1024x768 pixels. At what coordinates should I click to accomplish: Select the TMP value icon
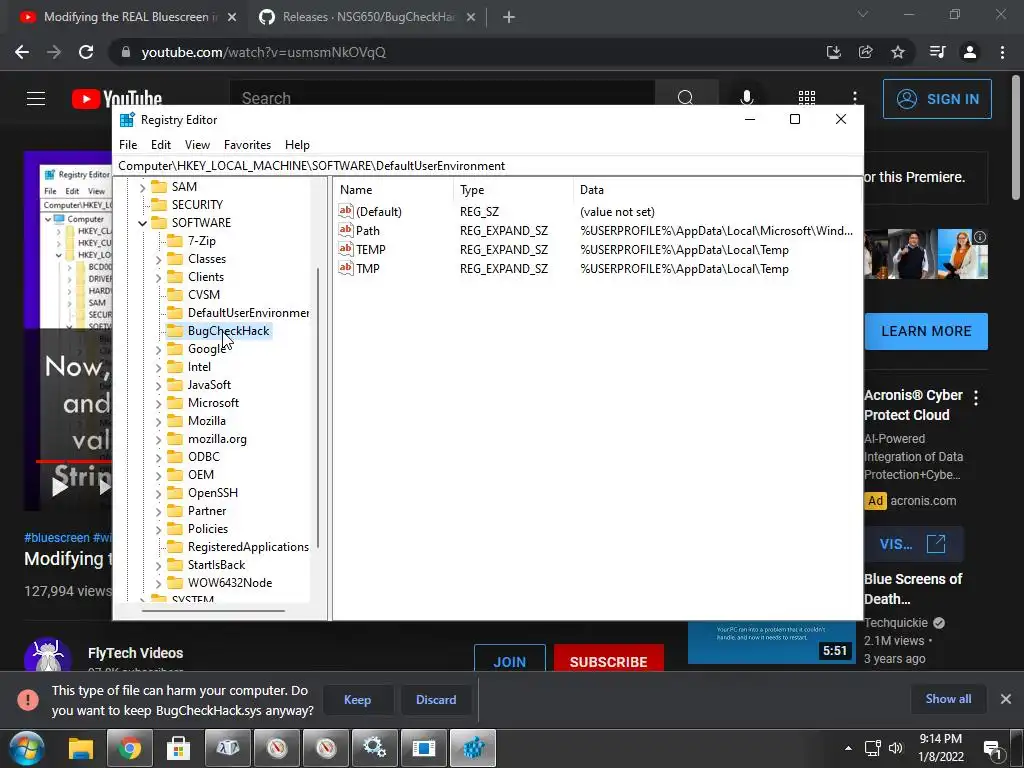(345, 268)
